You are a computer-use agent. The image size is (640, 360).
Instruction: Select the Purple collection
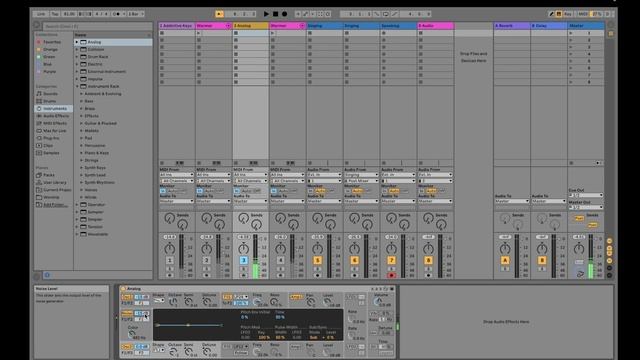click(49, 71)
